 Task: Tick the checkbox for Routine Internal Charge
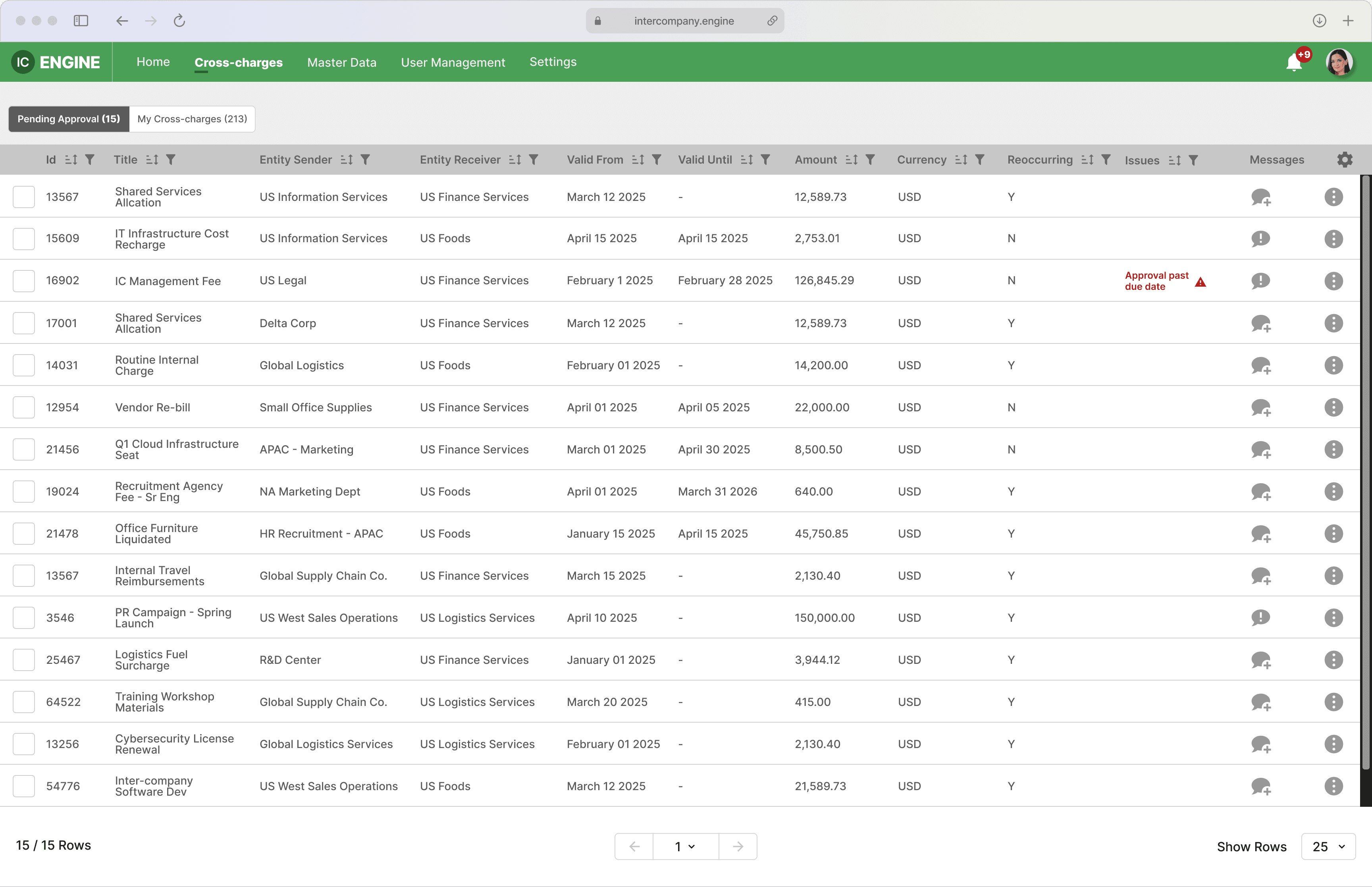tap(23, 365)
